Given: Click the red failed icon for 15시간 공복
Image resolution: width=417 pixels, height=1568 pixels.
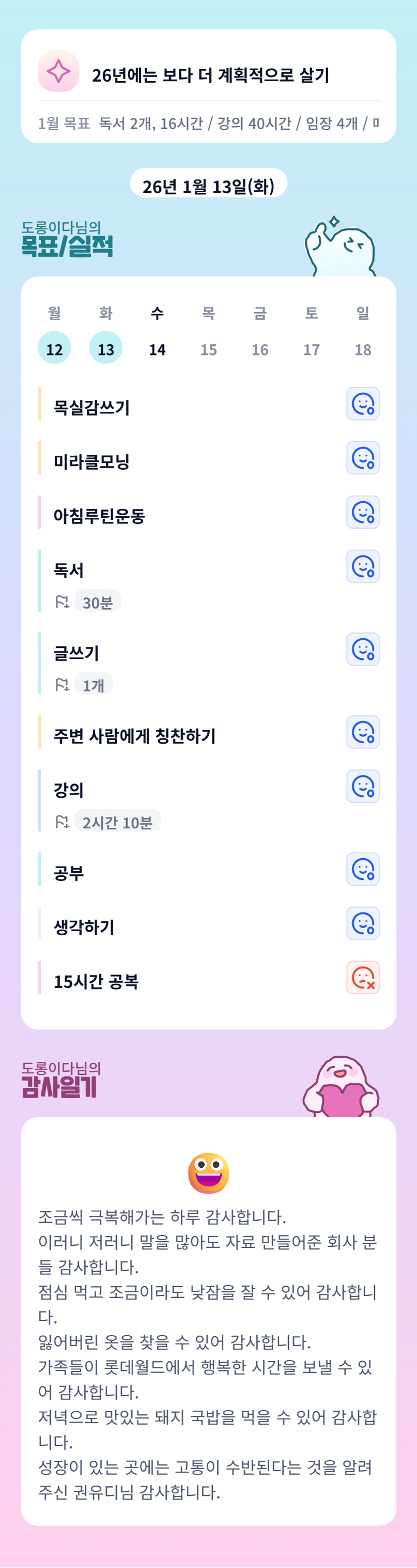Looking at the screenshot, I should point(363,977).
